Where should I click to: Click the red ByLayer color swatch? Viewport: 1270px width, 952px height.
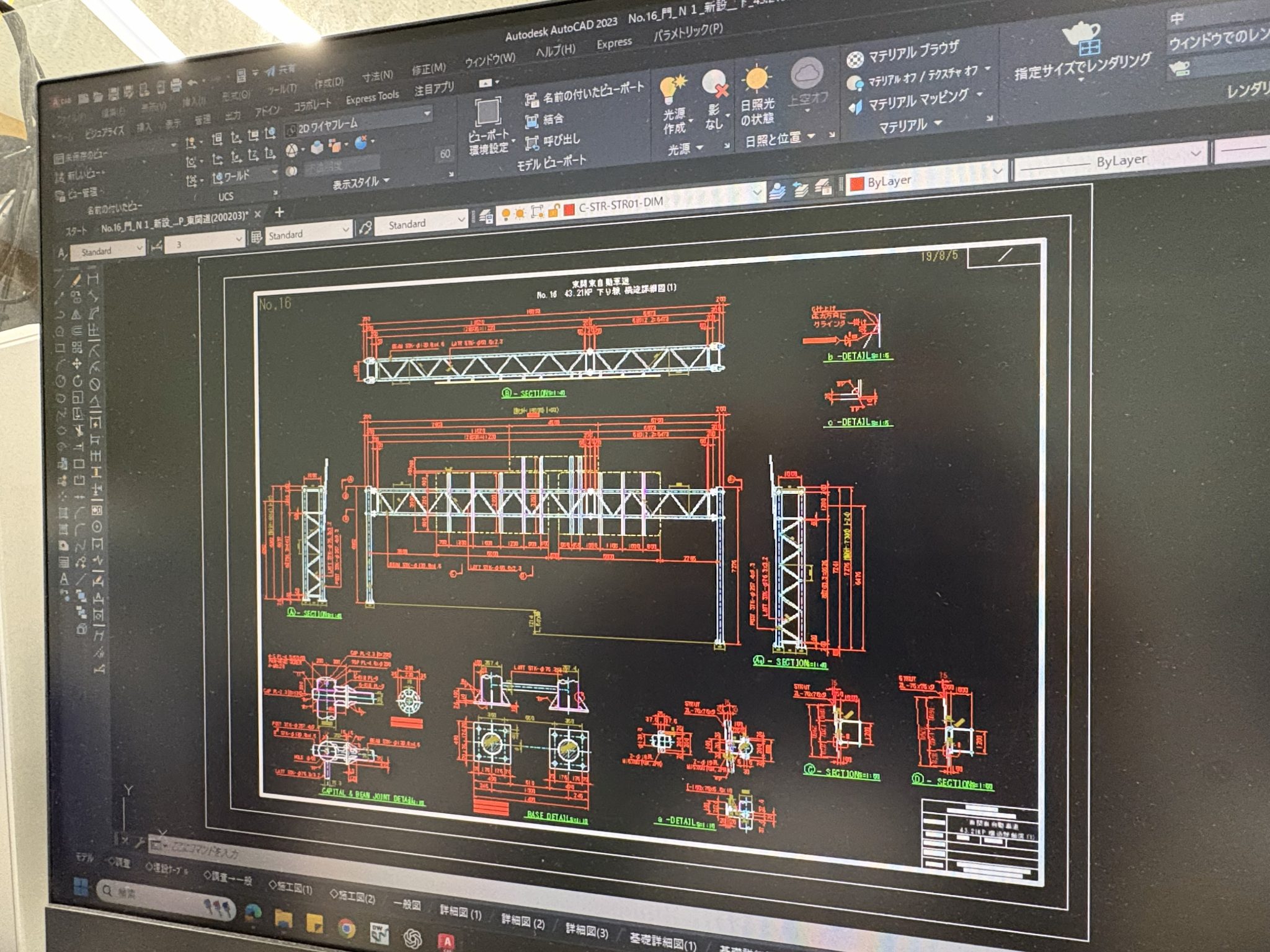pos(856,183)
